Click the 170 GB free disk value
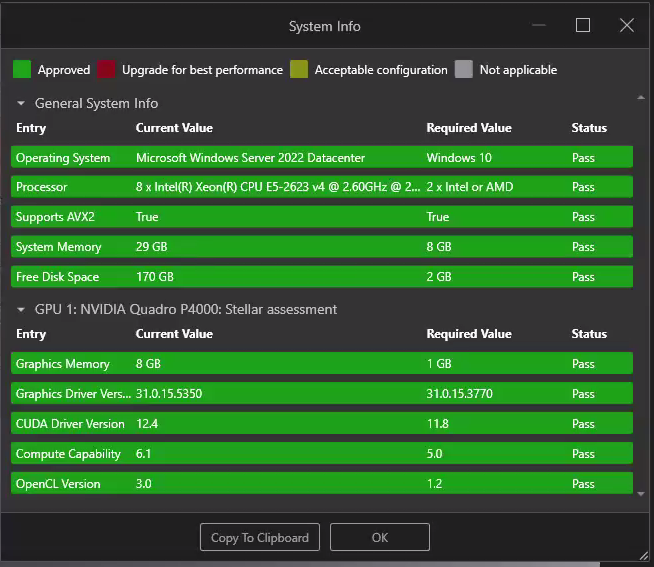Viewport: 654px width, 567px height. coord(155,277)
